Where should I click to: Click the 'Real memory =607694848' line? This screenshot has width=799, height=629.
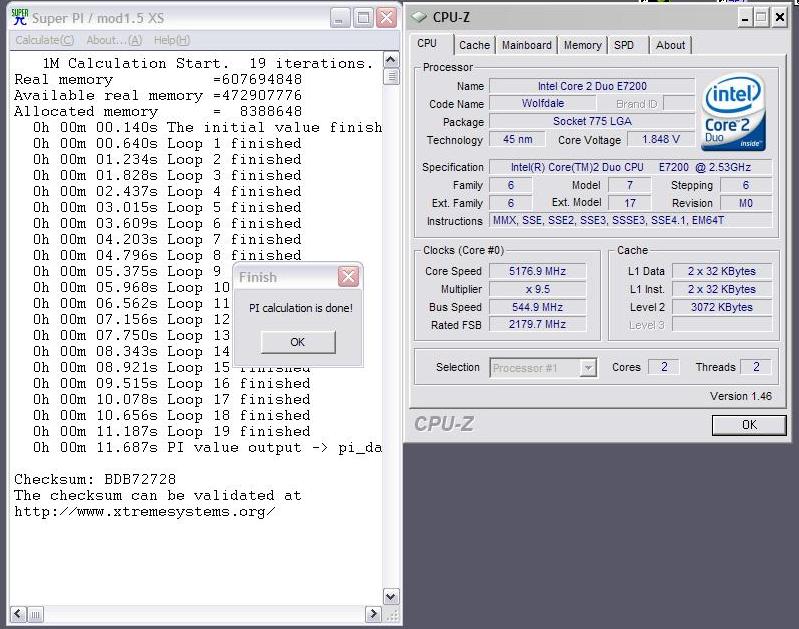(158, 80)
